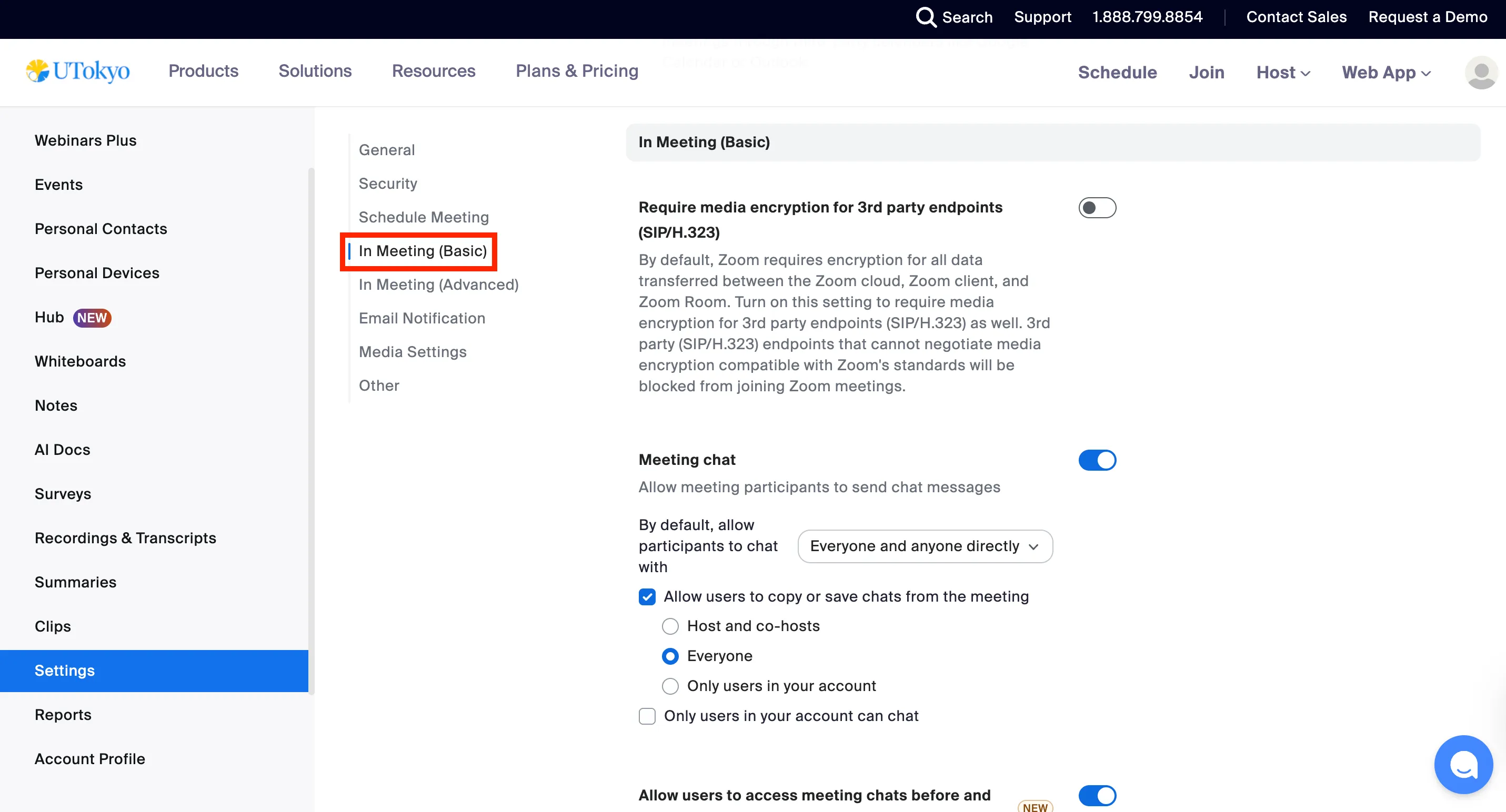
Task: Go to the Security settings tab
Action: tap(388, 184)
